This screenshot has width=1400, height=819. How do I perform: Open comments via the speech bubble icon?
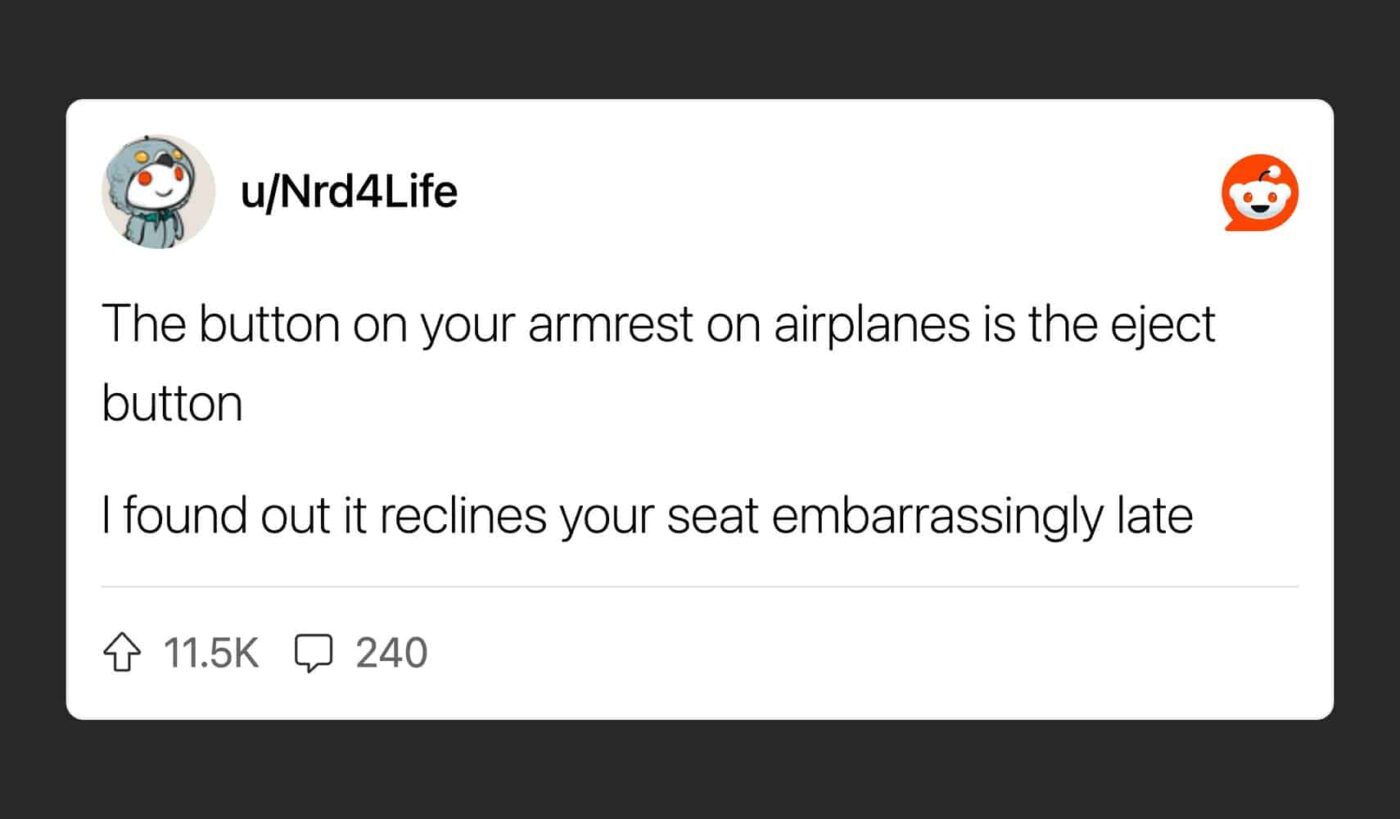pyautogui.click(x=313, y=654)
